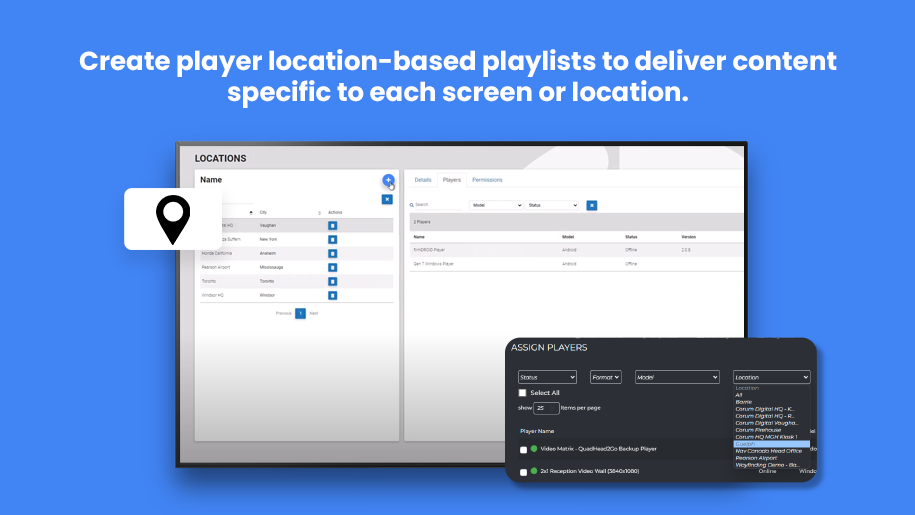Check the Select All checkbox
This screenshot has width=915, height=515.
click(522, 393)
